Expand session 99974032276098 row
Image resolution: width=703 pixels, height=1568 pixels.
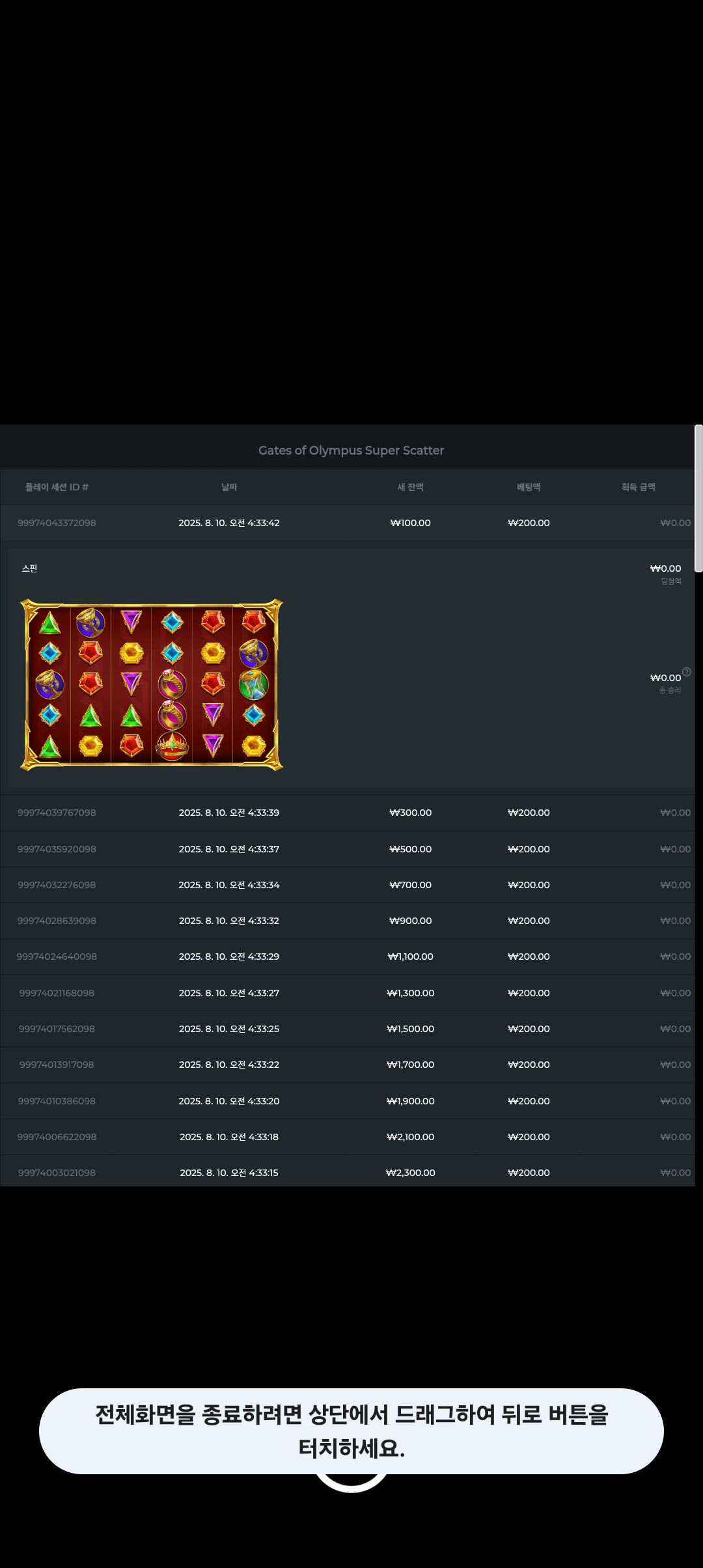(x=348, y=885)
